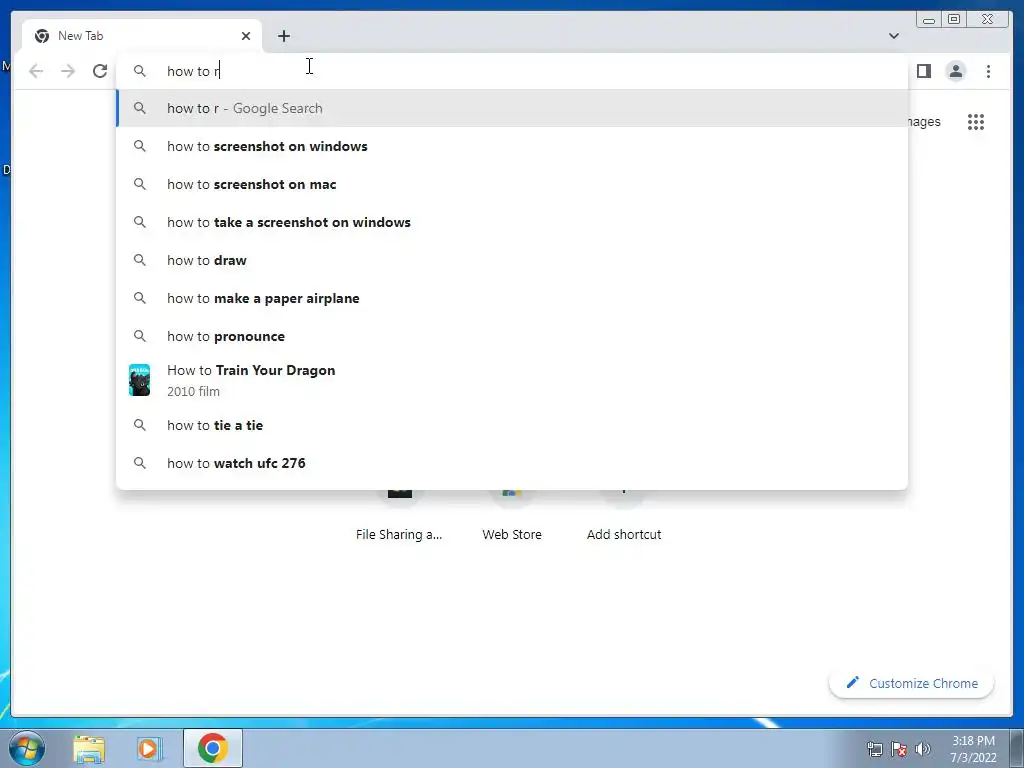Viewport: 1024px width, 768px height.
Task: Pick 'how to screenshot on mac' suggestion
Action: 512,184
